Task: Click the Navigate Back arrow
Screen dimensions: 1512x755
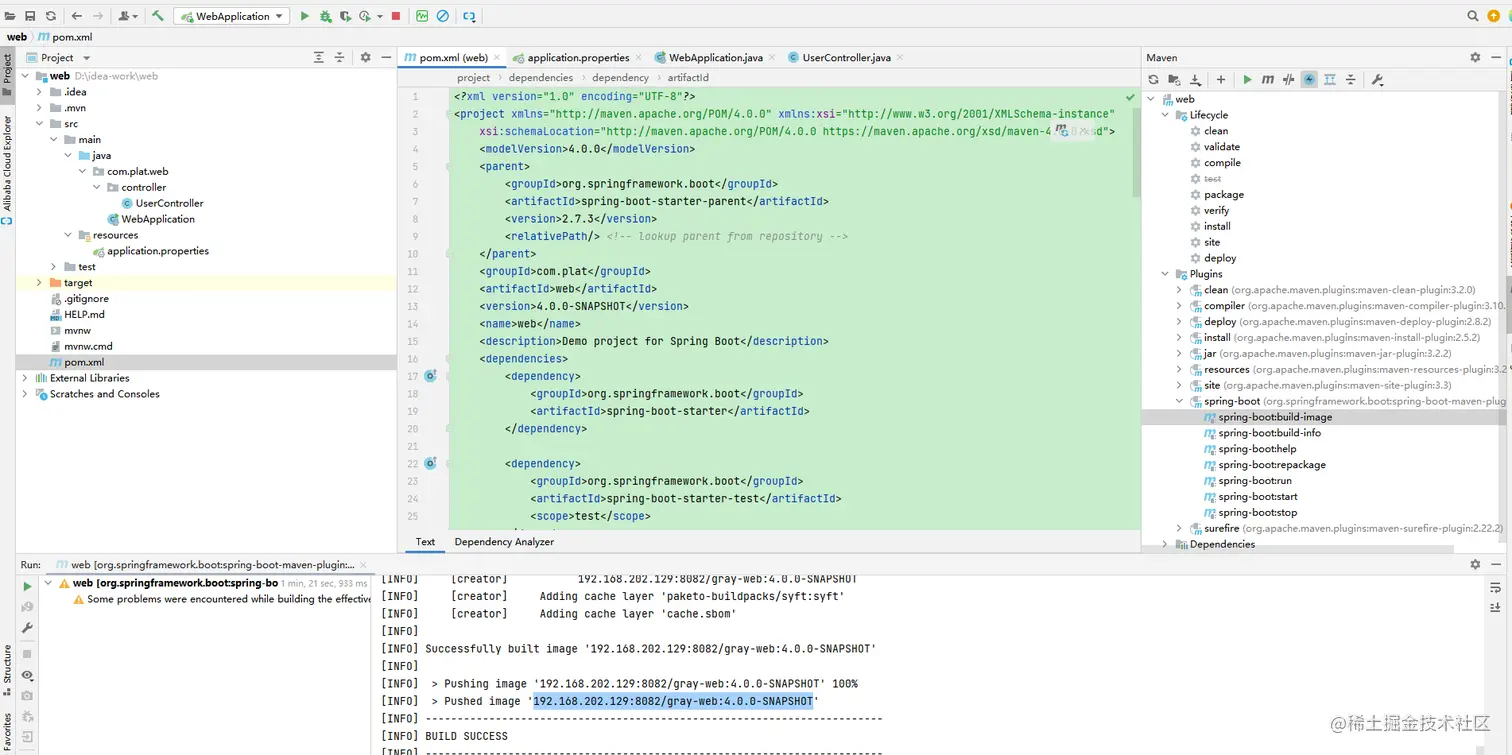Action: click(x=77, y=16)
